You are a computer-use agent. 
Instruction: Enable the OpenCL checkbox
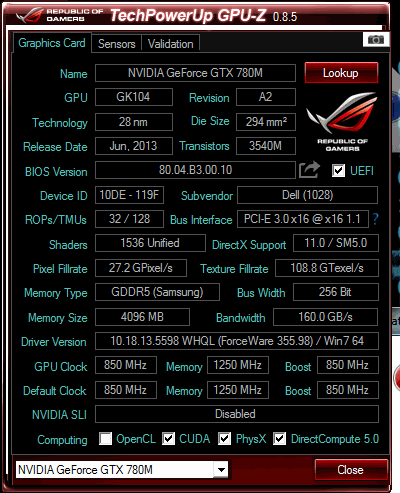coord(105,439)
